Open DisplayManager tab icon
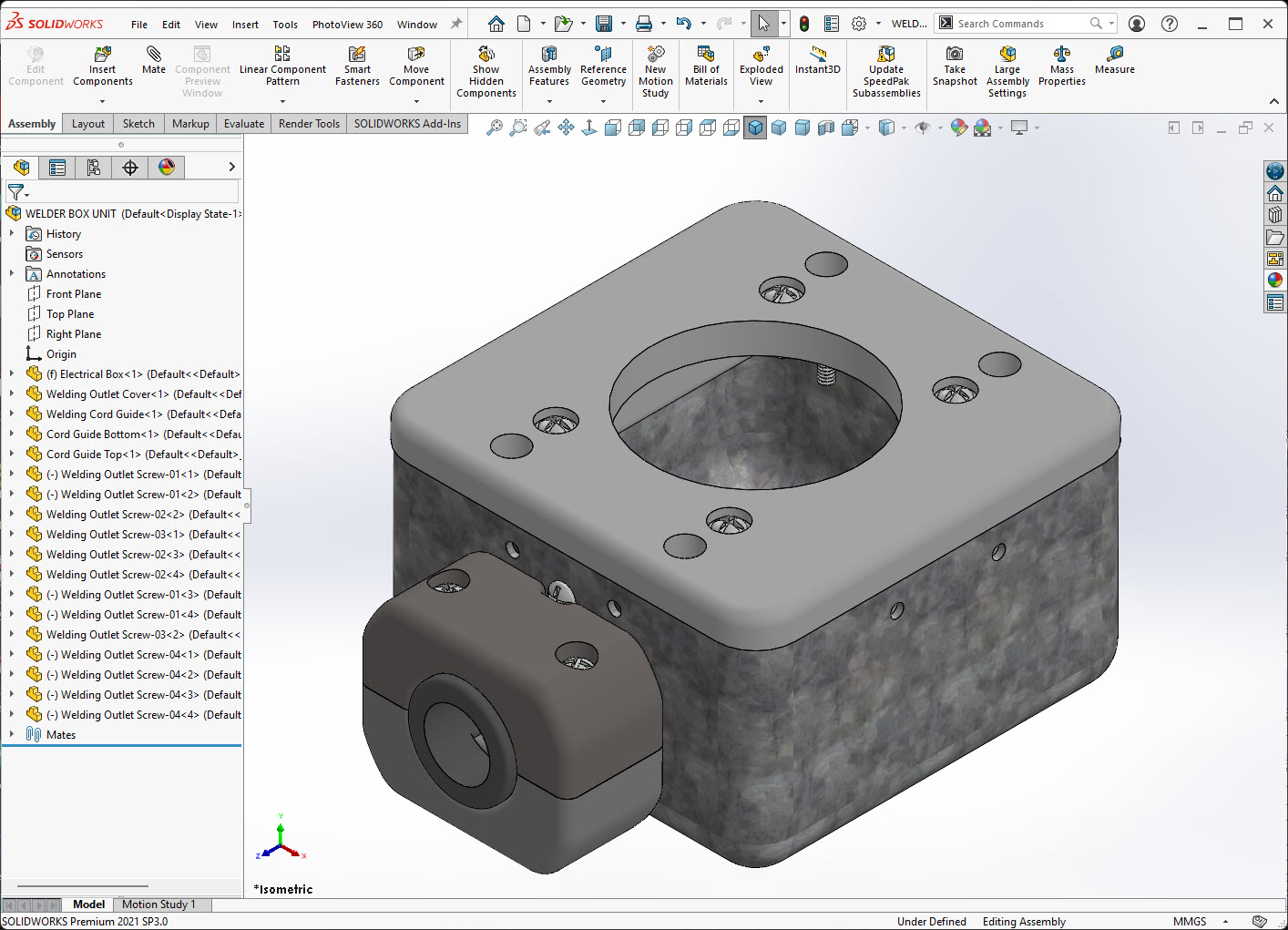Image resolution: width=1288 pixels, height=930 pixels. point(167,167)
